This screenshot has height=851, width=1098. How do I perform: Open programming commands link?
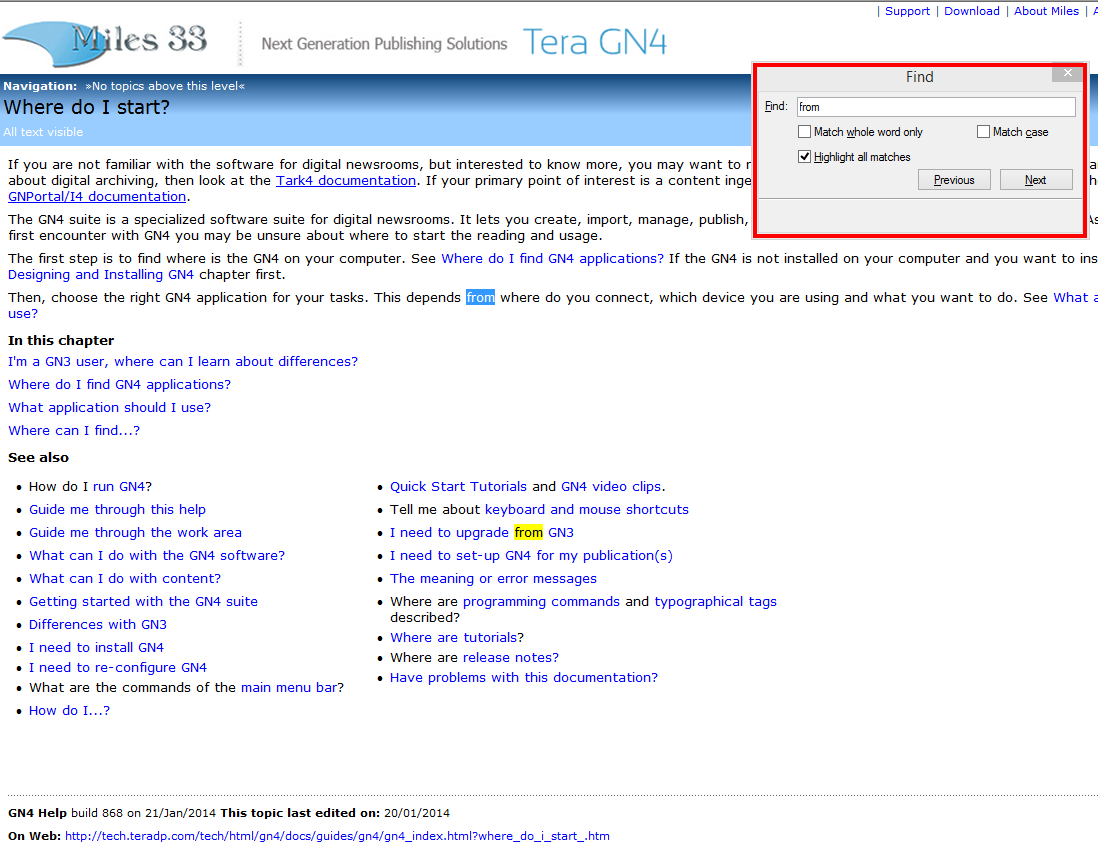point(541,602)
